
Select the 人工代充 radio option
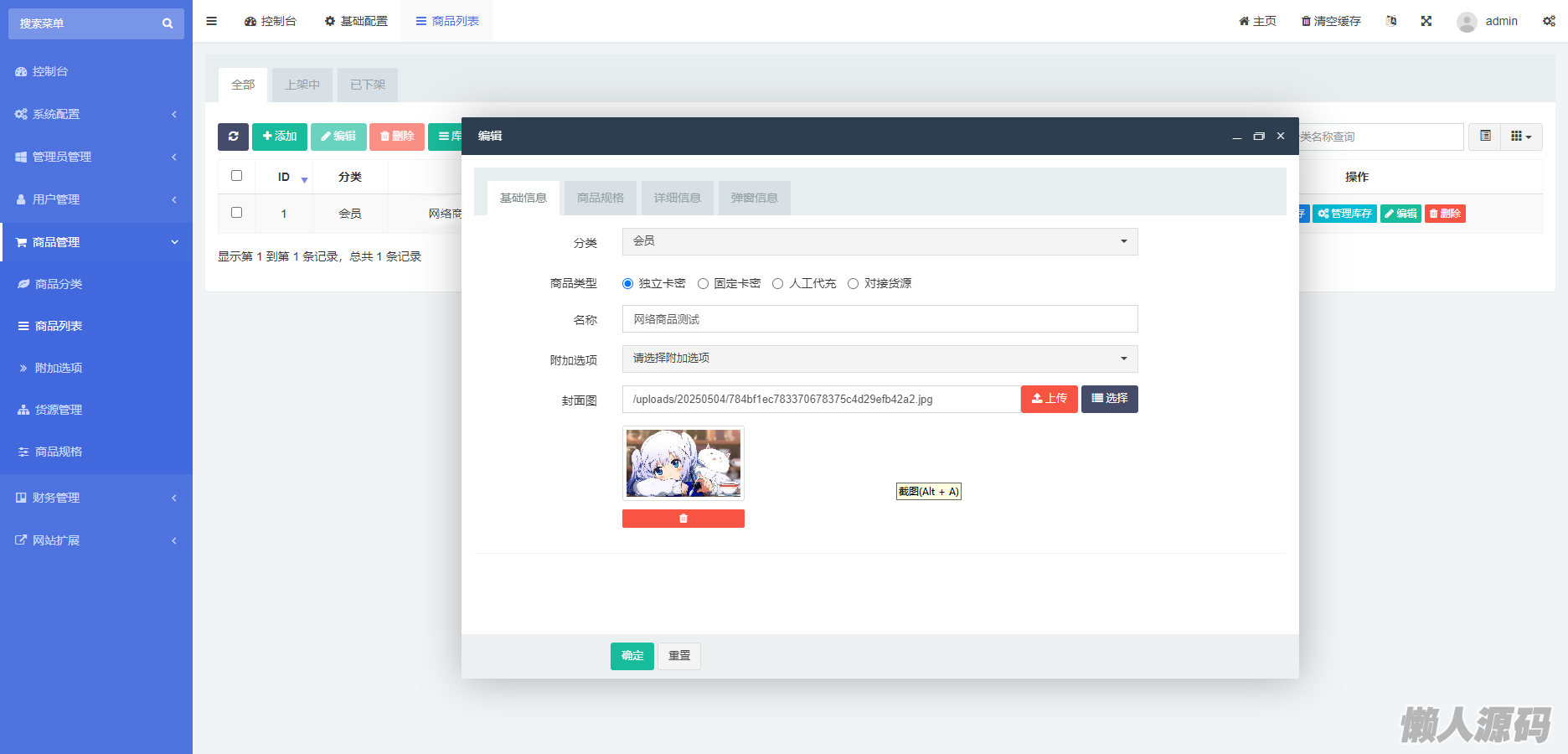[x=777, y=284]
